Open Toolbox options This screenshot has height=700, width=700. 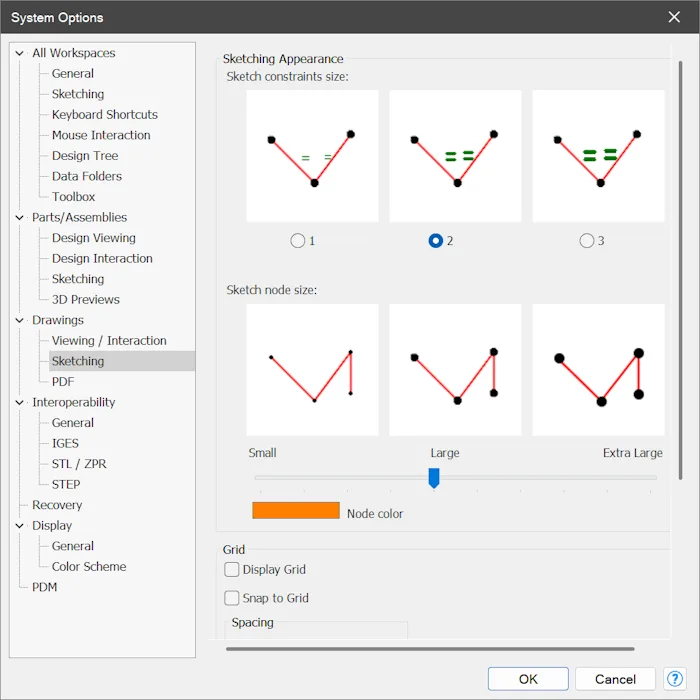[73, 196]
